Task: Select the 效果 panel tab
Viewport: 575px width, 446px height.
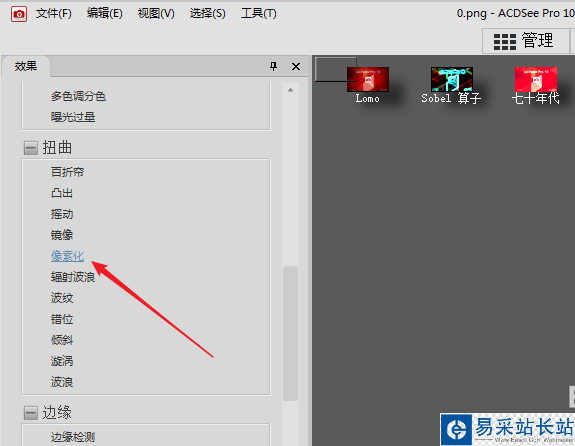Action: coord(26,66)
